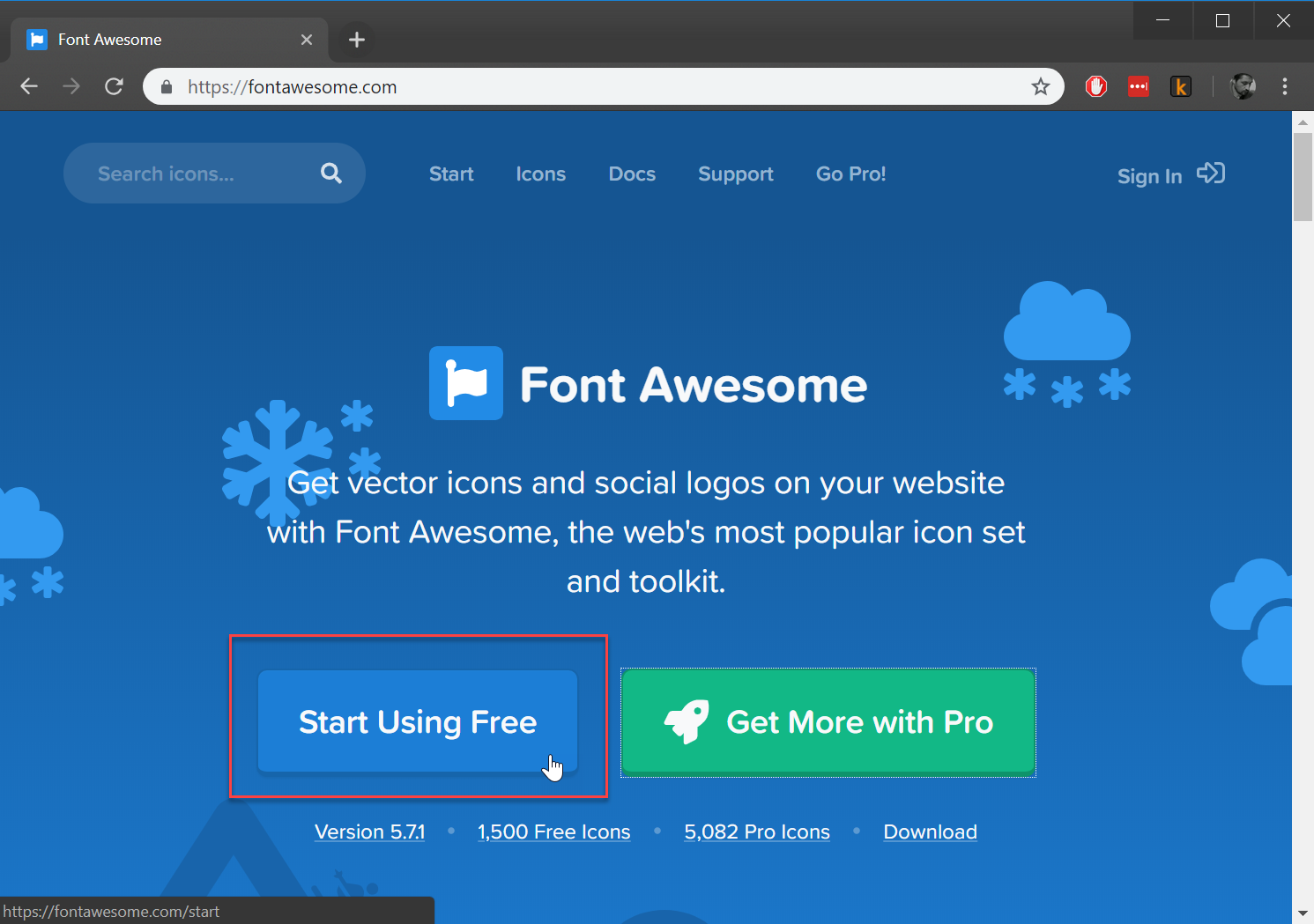Screen dimensions: 1314x924
Task: Bookmark this page with star icon
Action: click(x=1041, y=86)
